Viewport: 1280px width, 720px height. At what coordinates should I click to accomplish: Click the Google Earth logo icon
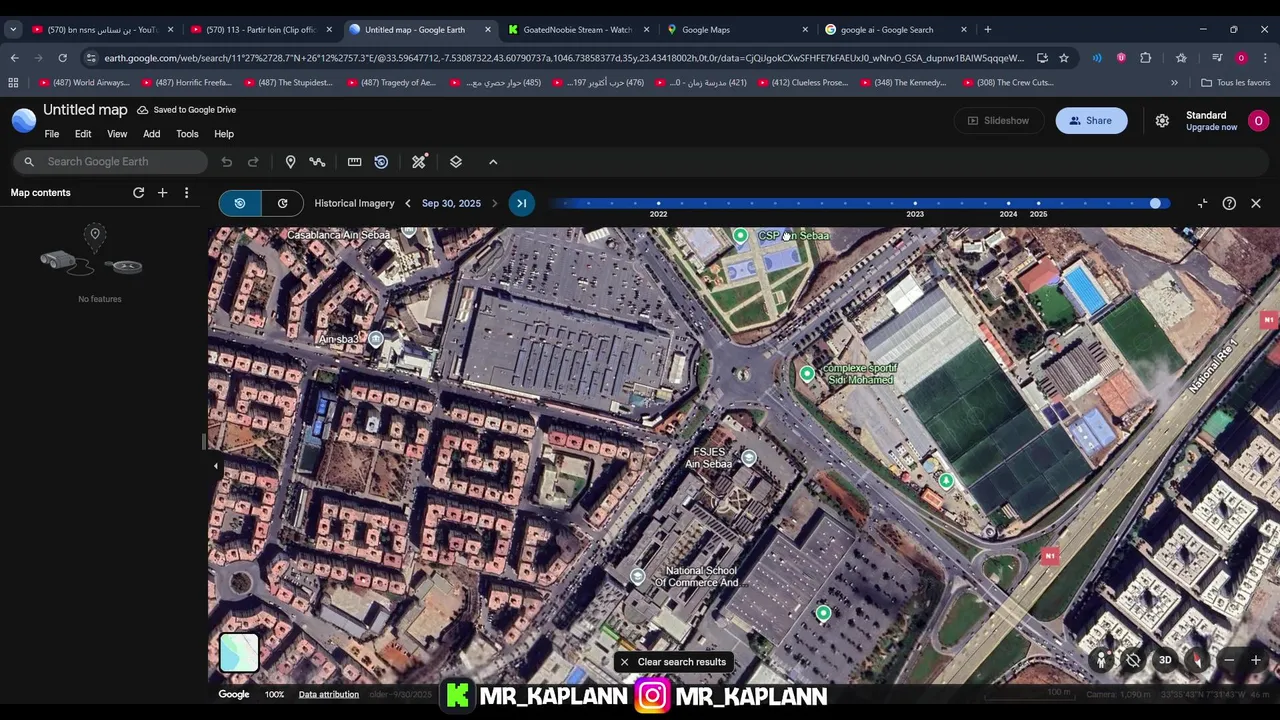pyautogui.click(x=23, y=120)
